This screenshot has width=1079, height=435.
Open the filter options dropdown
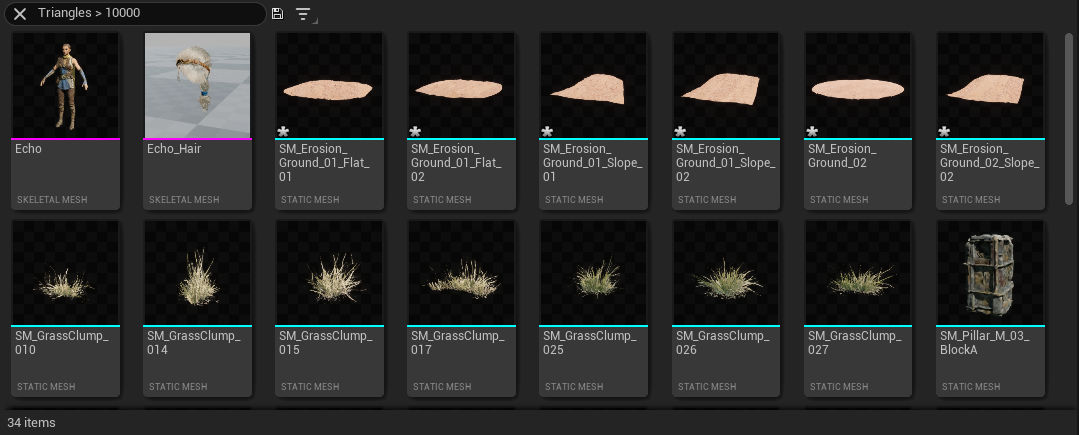304,14
